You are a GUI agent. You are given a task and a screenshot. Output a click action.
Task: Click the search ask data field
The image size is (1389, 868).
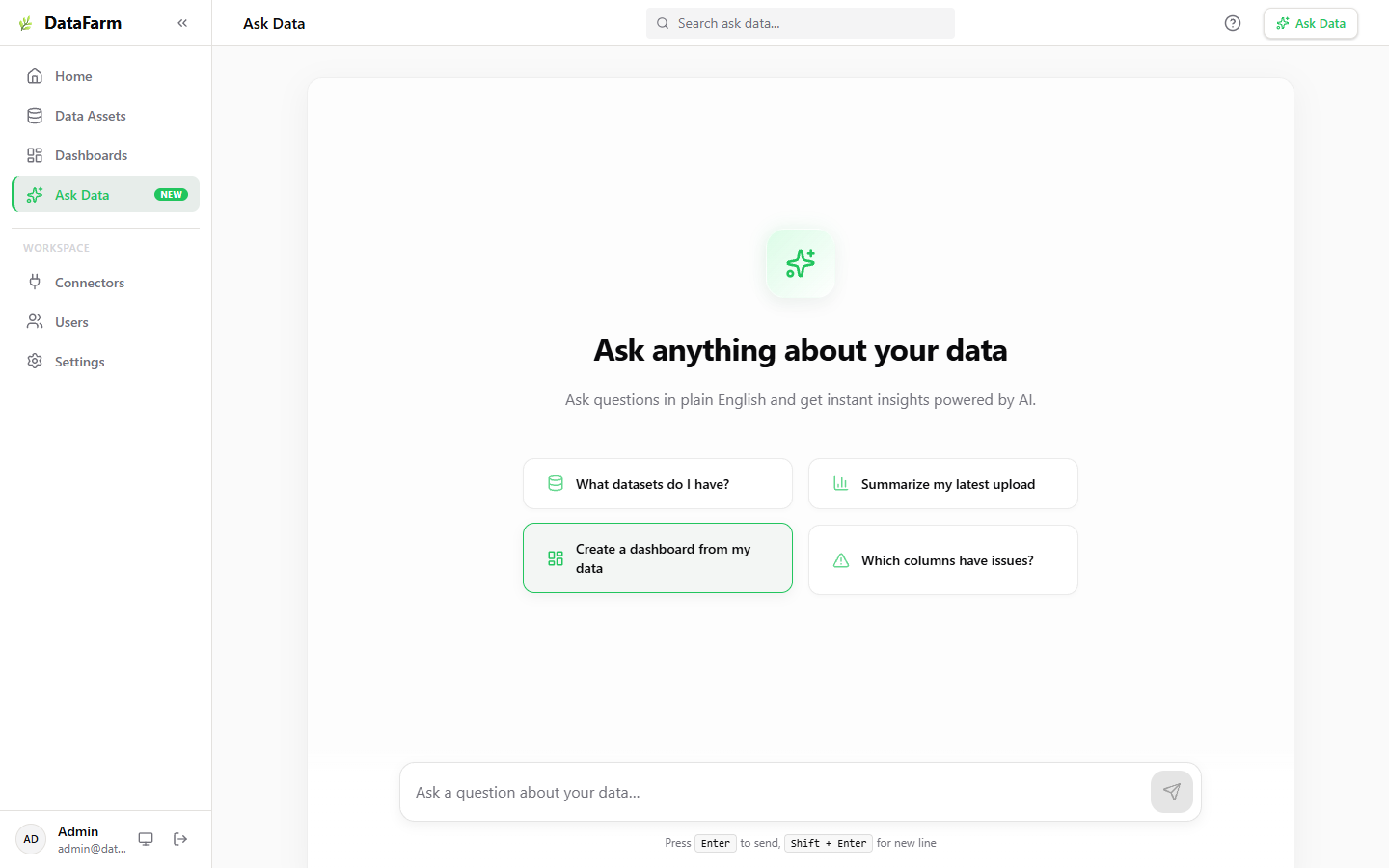pos(800,22)
